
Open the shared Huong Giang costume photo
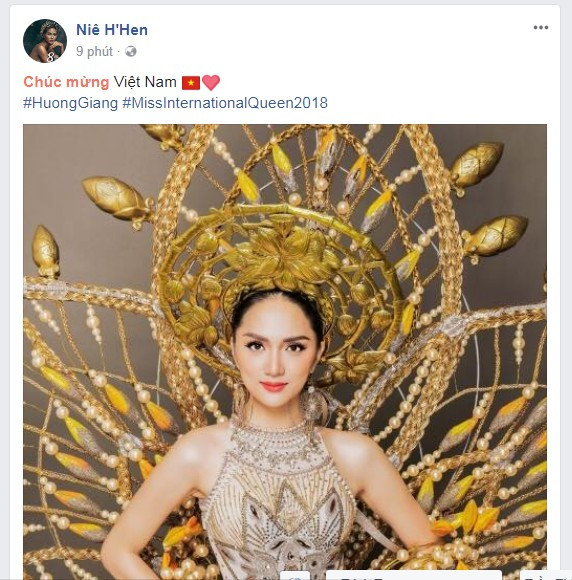pos(285,352)
